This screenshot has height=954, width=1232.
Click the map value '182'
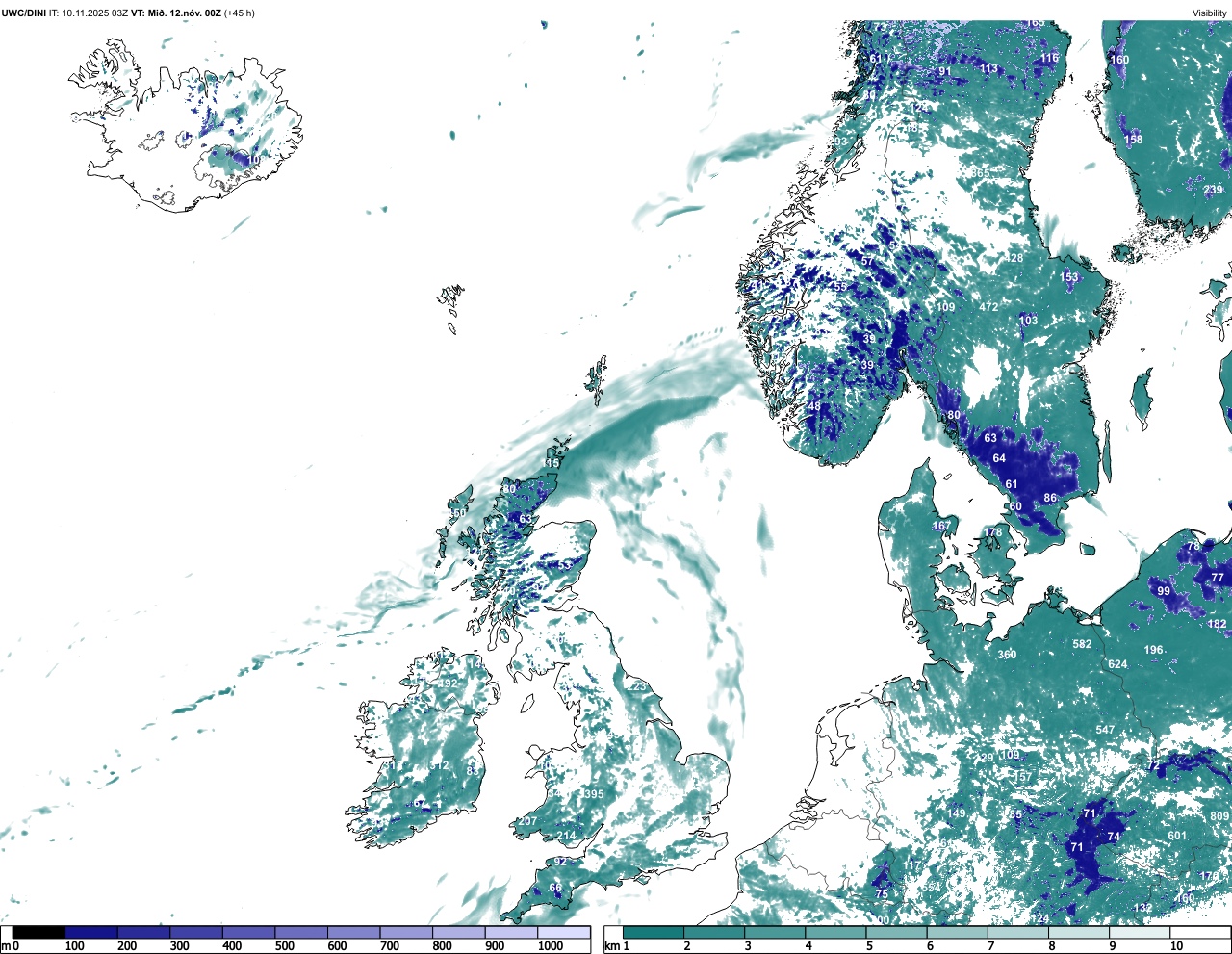(x=1217, y=624)
